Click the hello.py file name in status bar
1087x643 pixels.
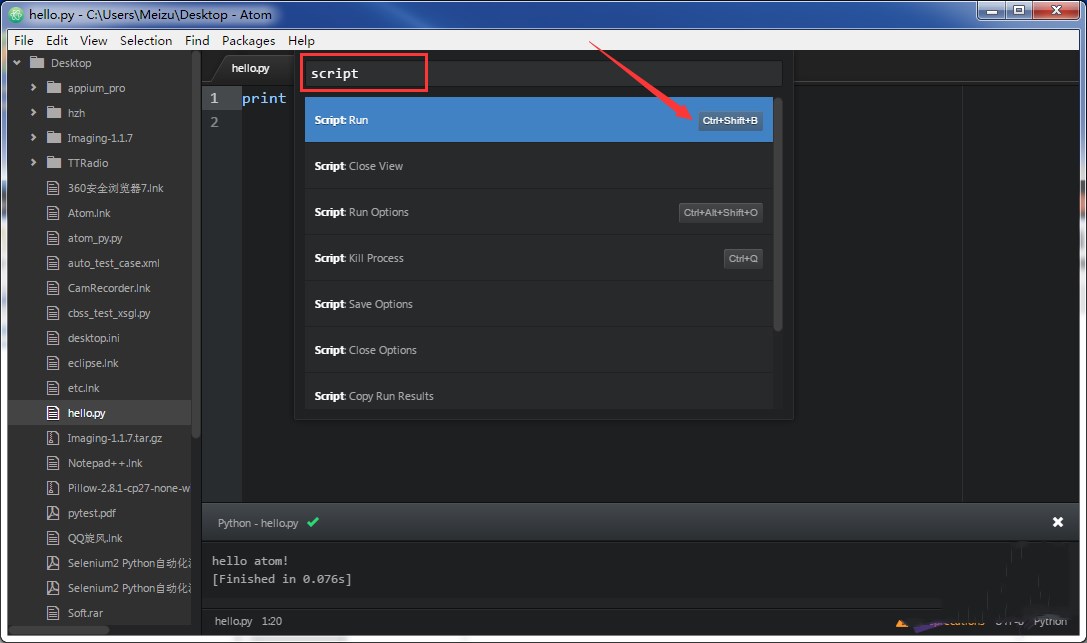[x=234, y=621]
